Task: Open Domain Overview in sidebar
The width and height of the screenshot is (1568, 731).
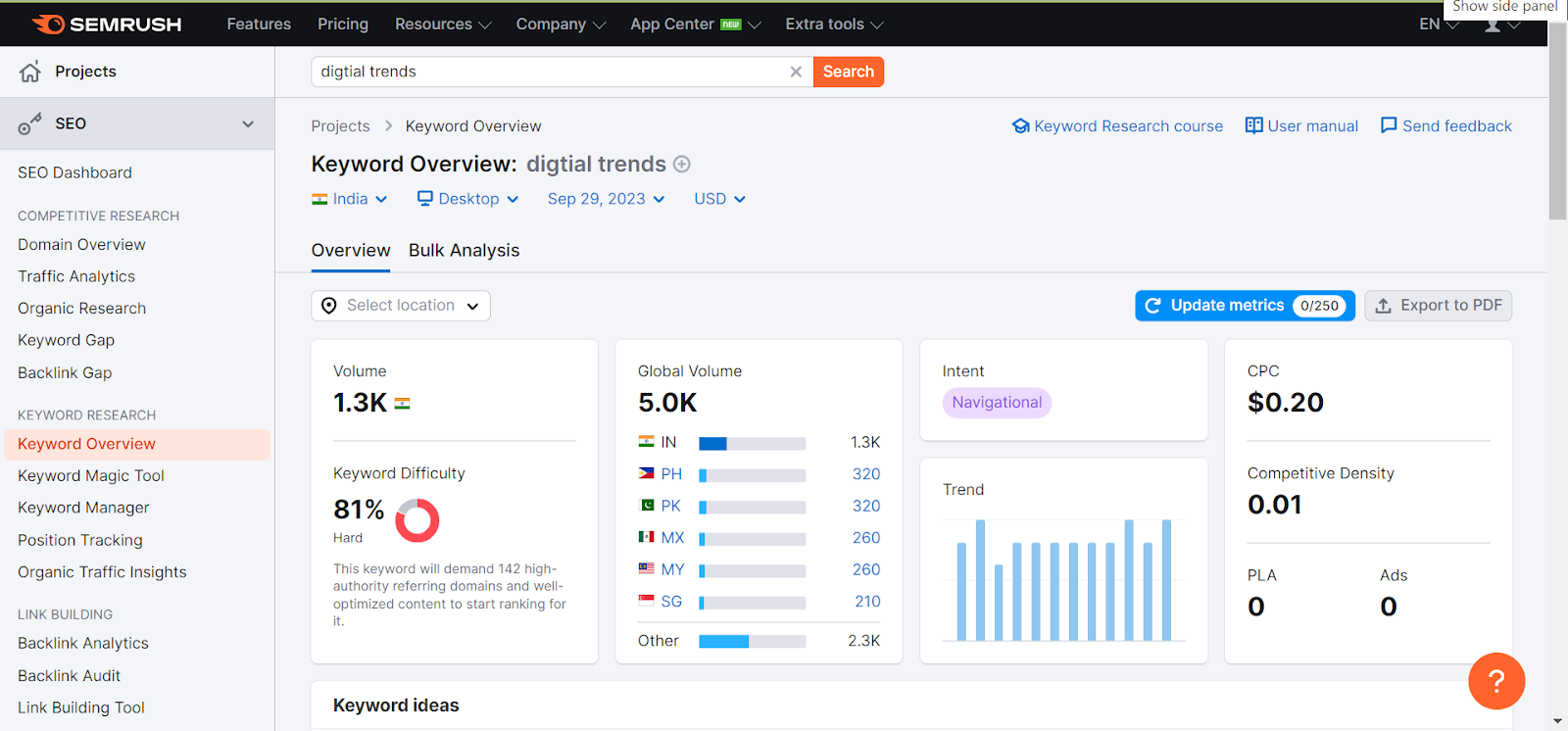Action: 81,245
